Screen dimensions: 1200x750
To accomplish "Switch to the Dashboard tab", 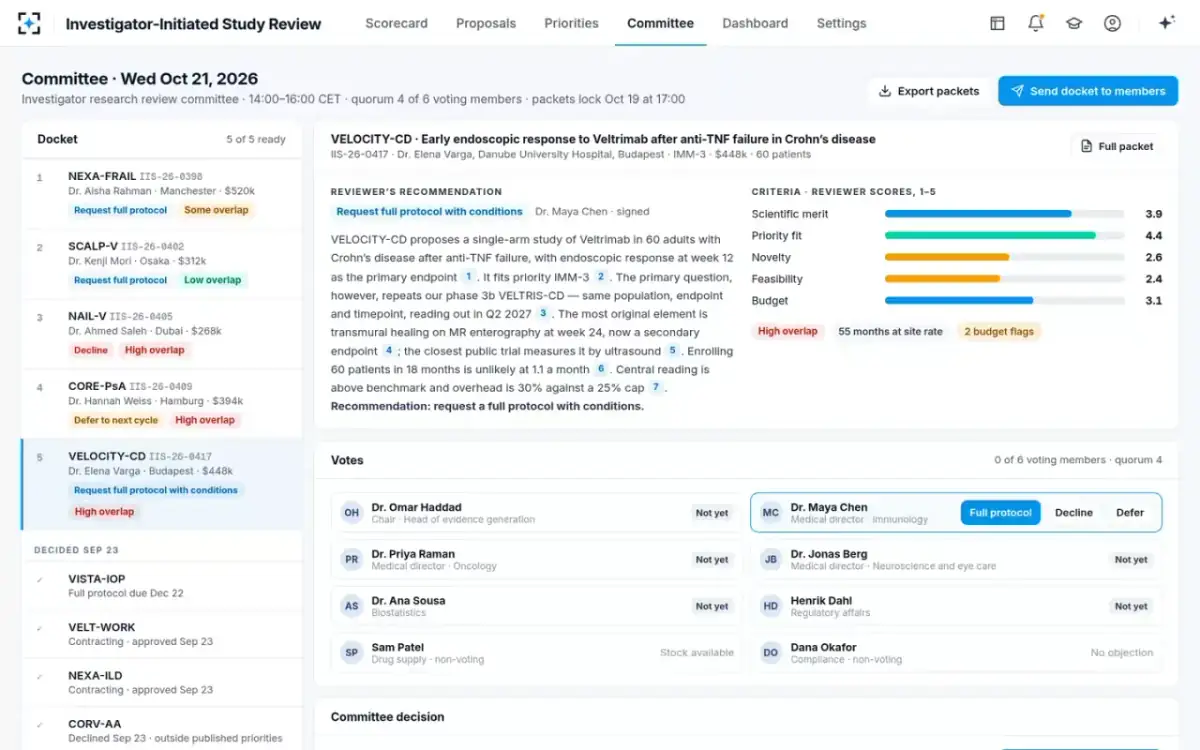I will (755, 23).
